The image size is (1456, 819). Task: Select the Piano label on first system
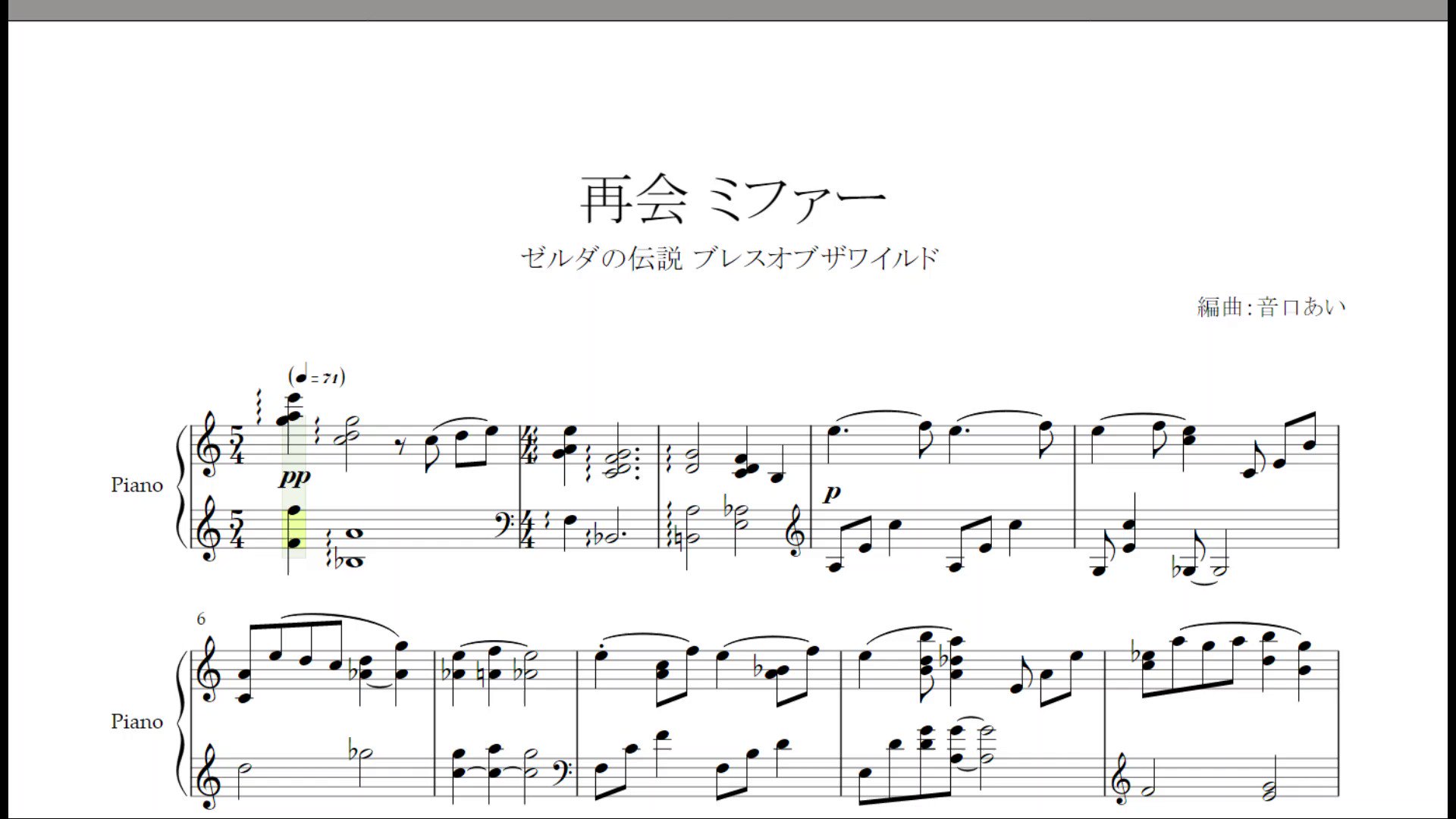[x=136, y=485]
